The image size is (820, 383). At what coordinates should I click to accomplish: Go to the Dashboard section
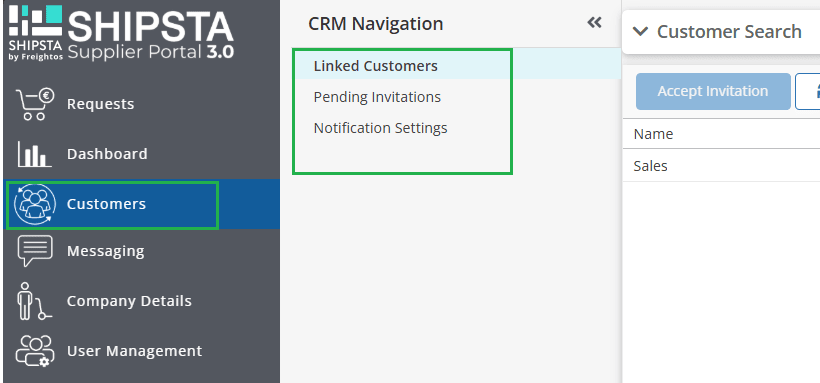[107, 154]
